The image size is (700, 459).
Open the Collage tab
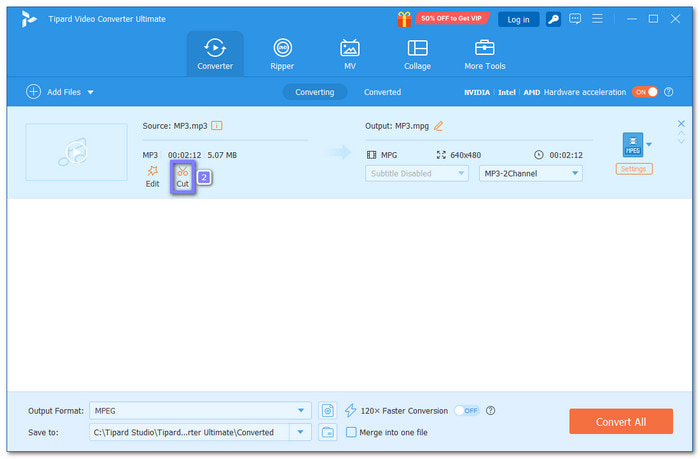click(417, 54)
